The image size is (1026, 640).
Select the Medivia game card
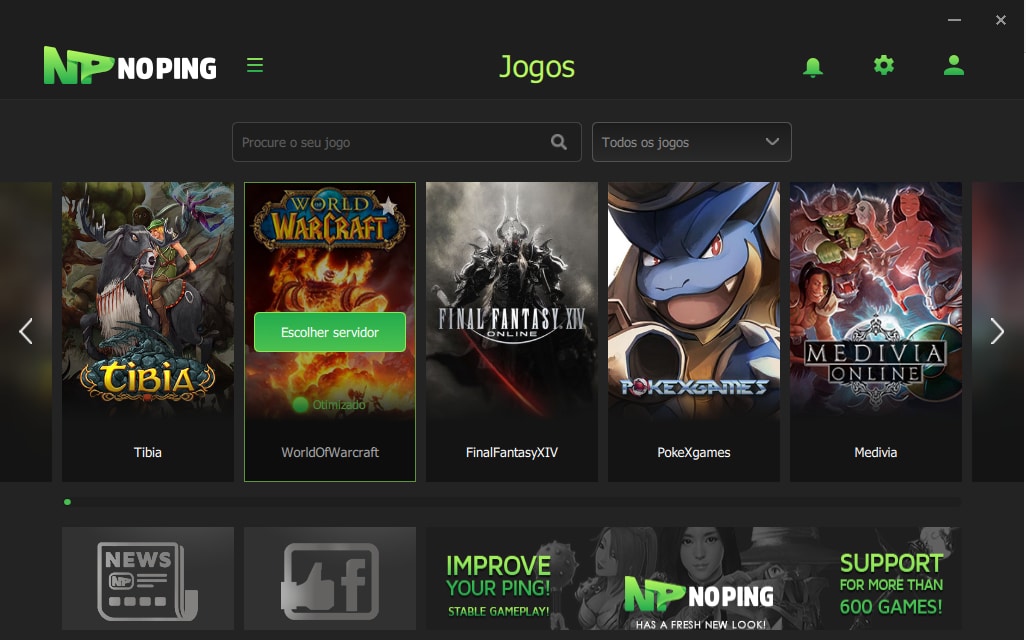(x=876, y=330)
